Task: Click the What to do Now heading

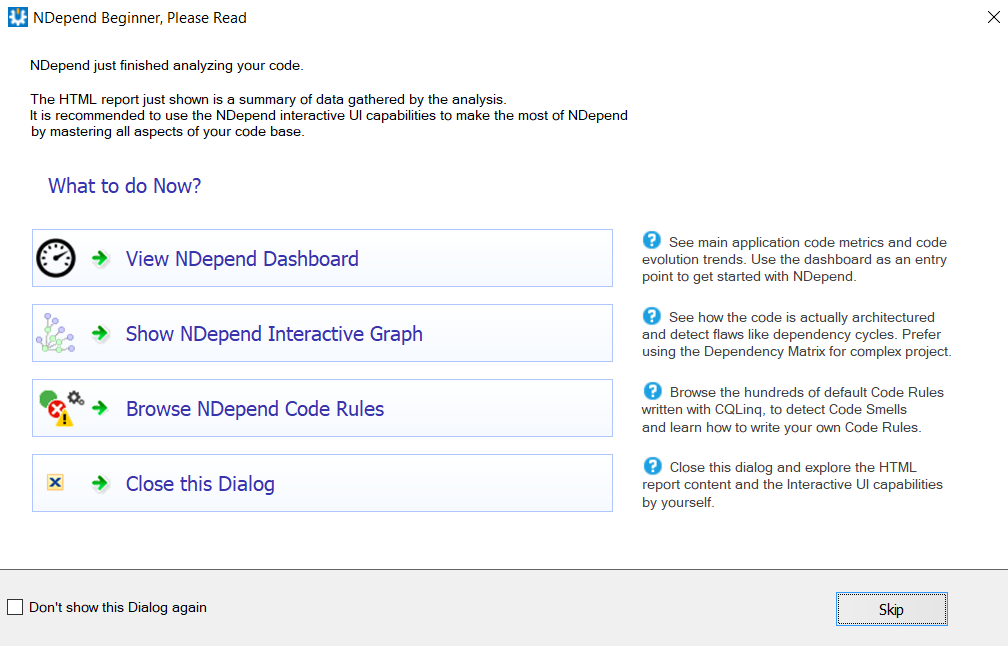Action: click(x=124, y=186)
